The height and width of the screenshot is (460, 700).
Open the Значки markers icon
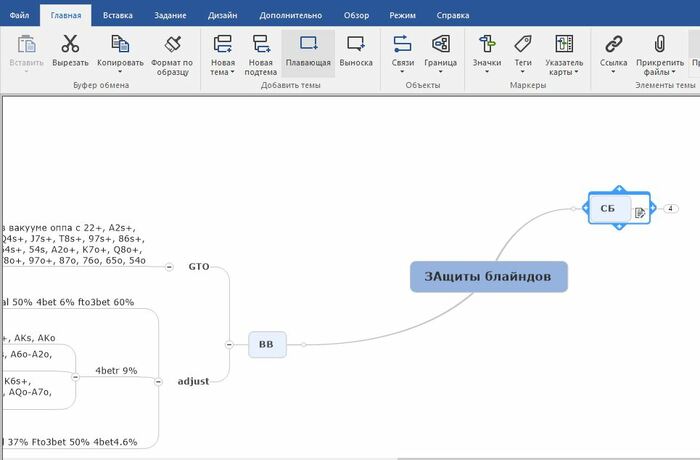click(487, 44)
